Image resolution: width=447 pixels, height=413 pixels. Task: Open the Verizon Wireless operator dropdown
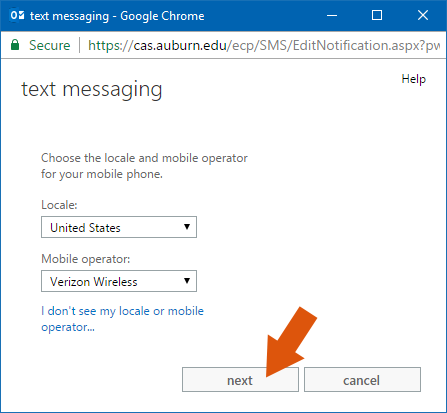(119, 281)
